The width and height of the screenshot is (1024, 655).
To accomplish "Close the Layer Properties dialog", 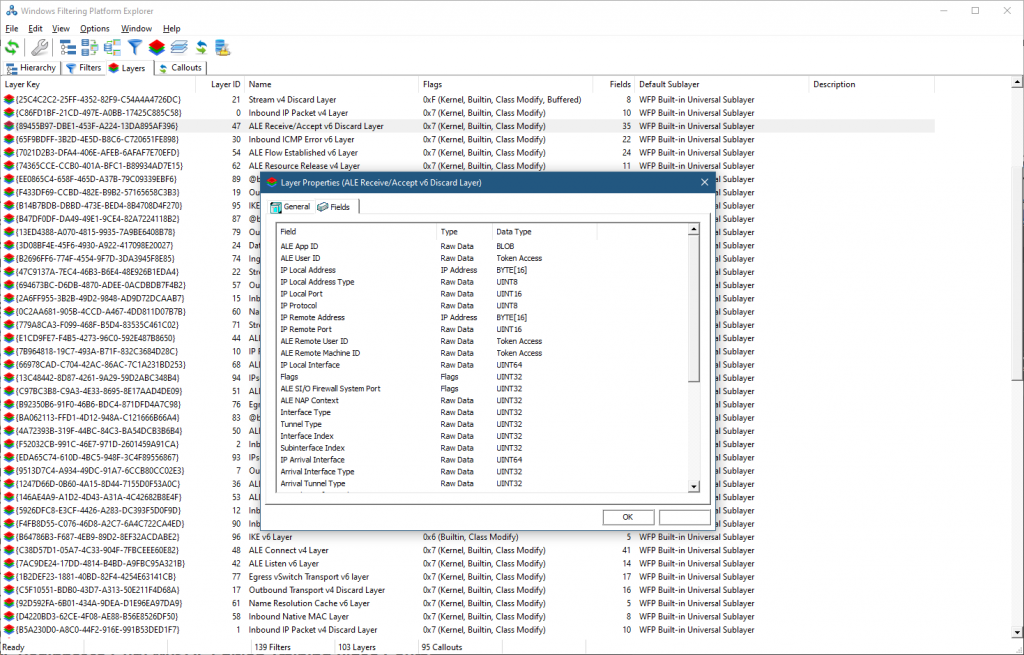I will tap(704, 183).
